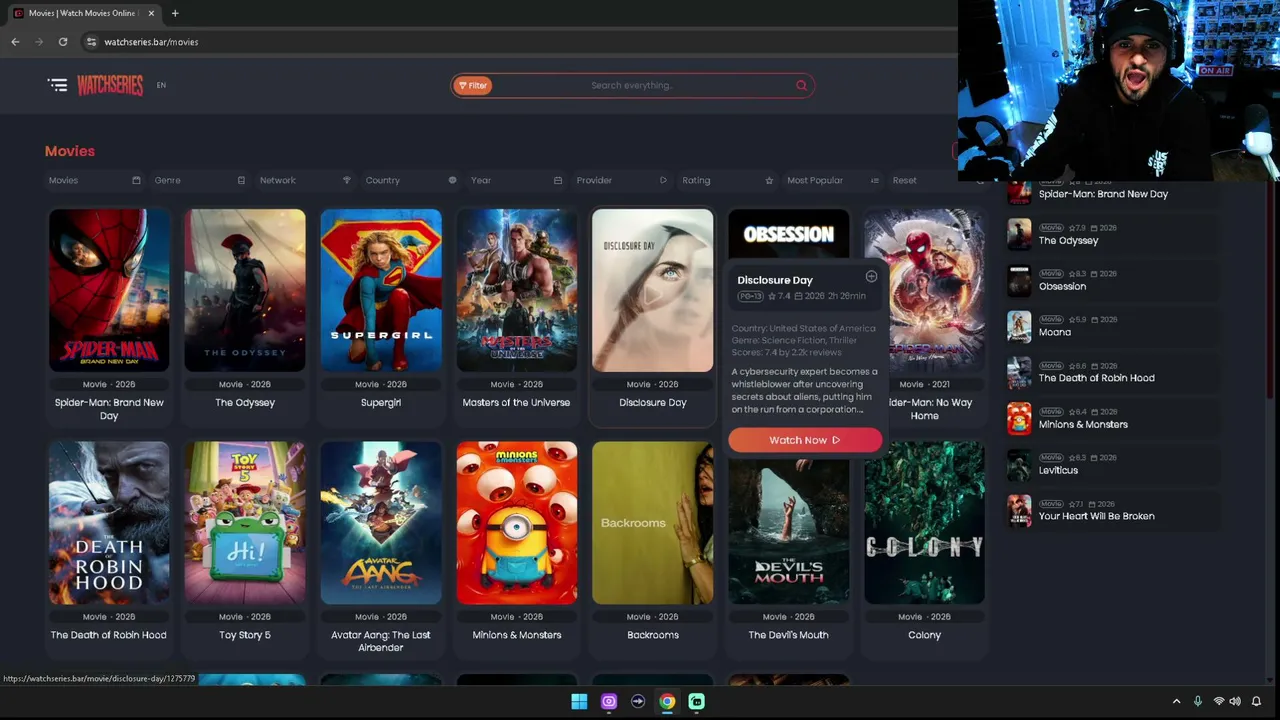
Task: Open the green app icon on taskbar
Action: (x=696, y=702)
